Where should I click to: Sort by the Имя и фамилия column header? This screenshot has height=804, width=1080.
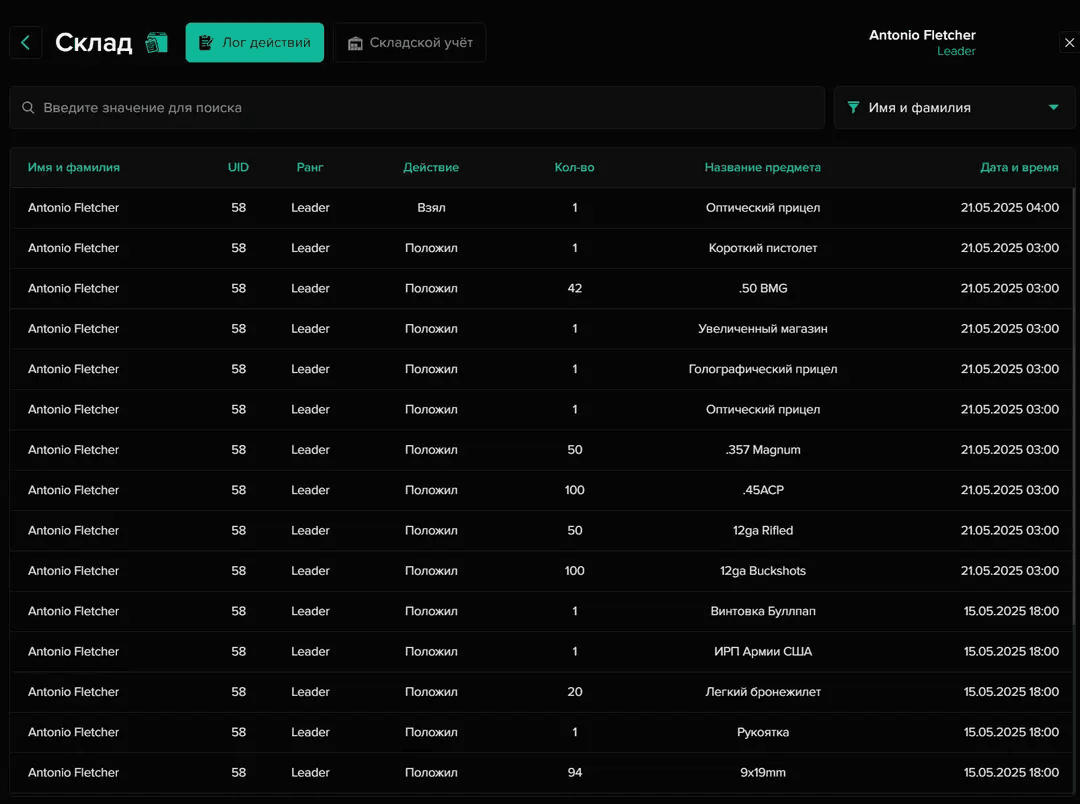(74, 167)
